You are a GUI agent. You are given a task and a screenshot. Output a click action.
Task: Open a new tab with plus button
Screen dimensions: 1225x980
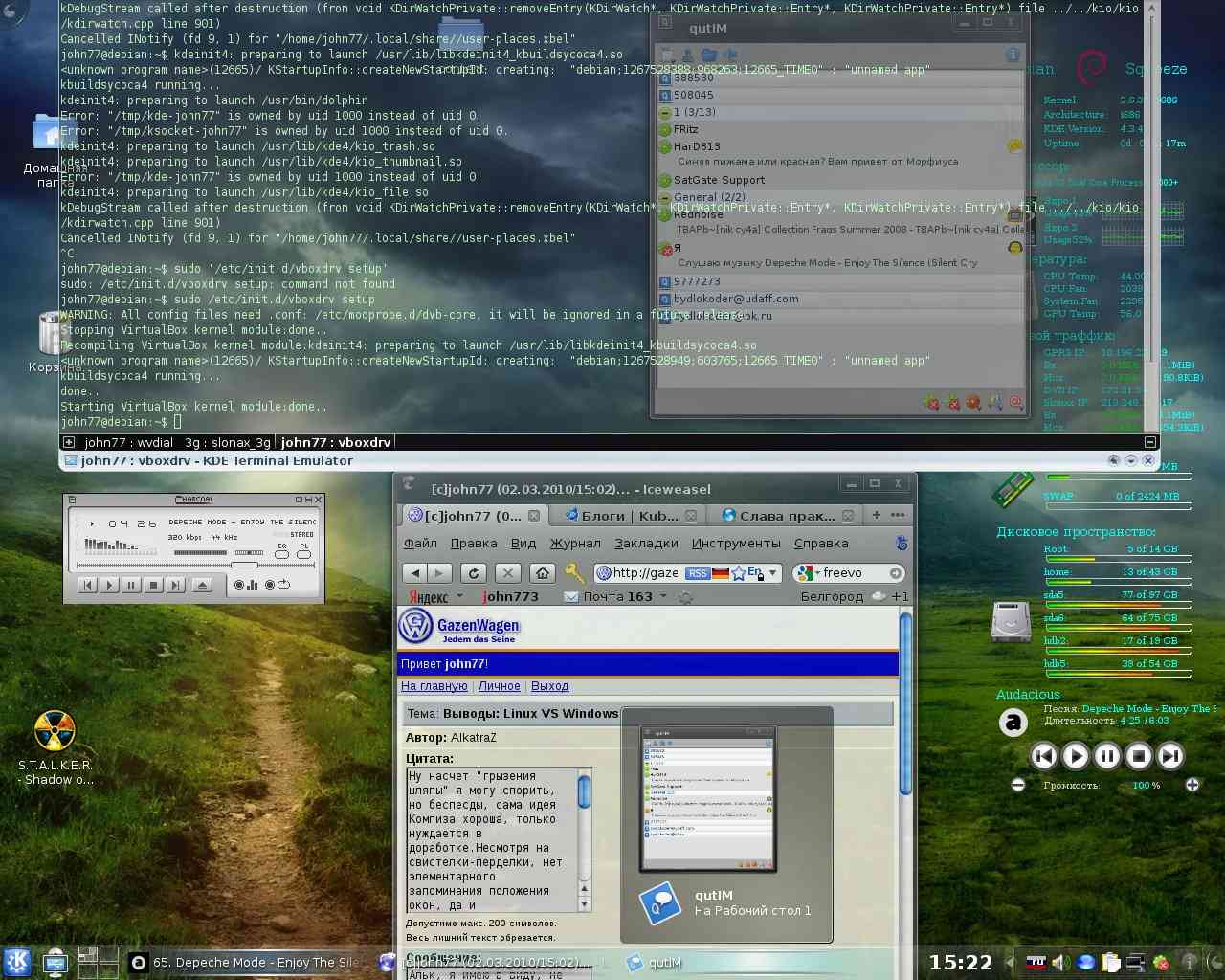click(876, 515)
